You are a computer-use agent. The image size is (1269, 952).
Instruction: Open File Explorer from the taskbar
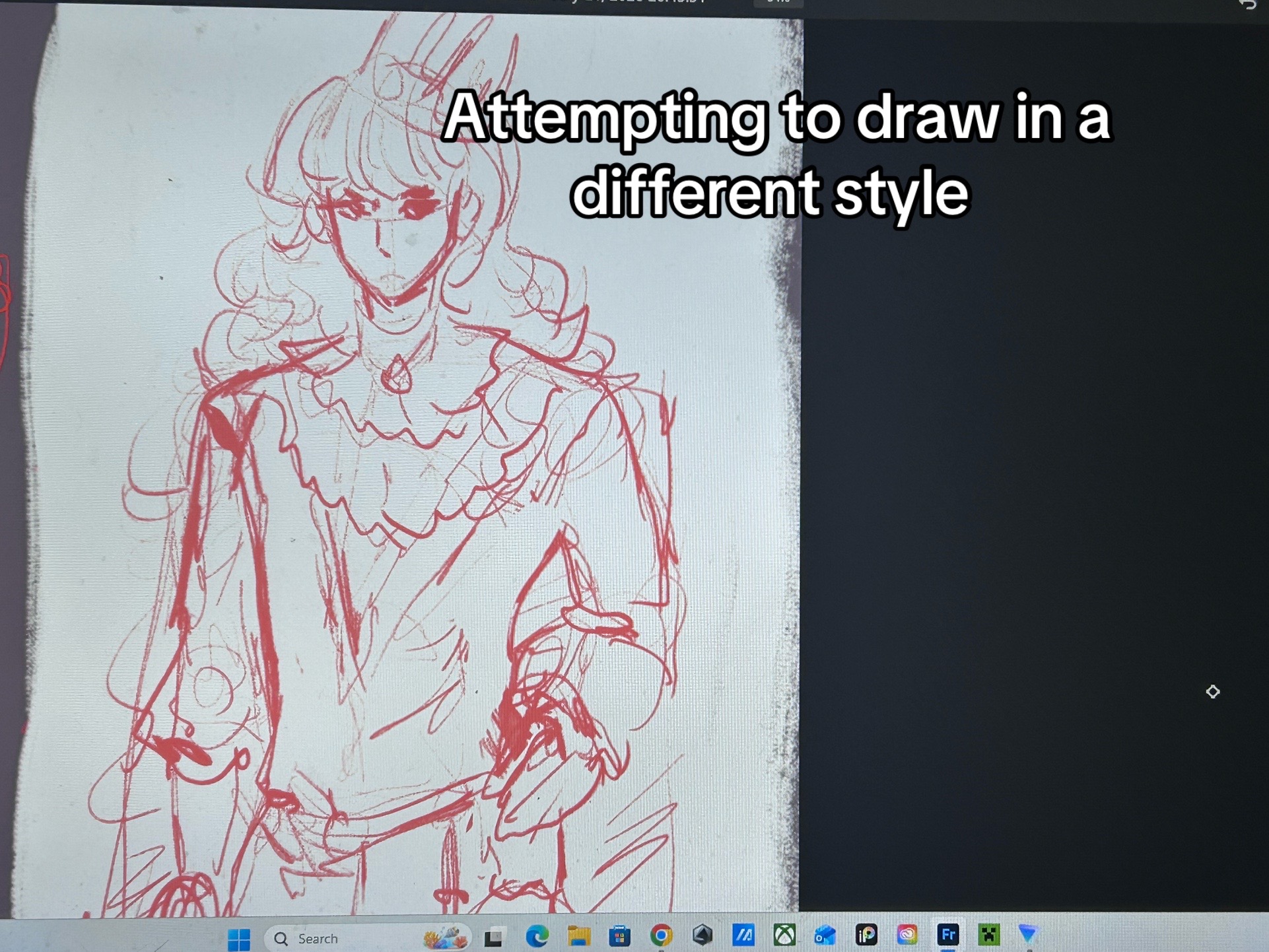point(578,935)
